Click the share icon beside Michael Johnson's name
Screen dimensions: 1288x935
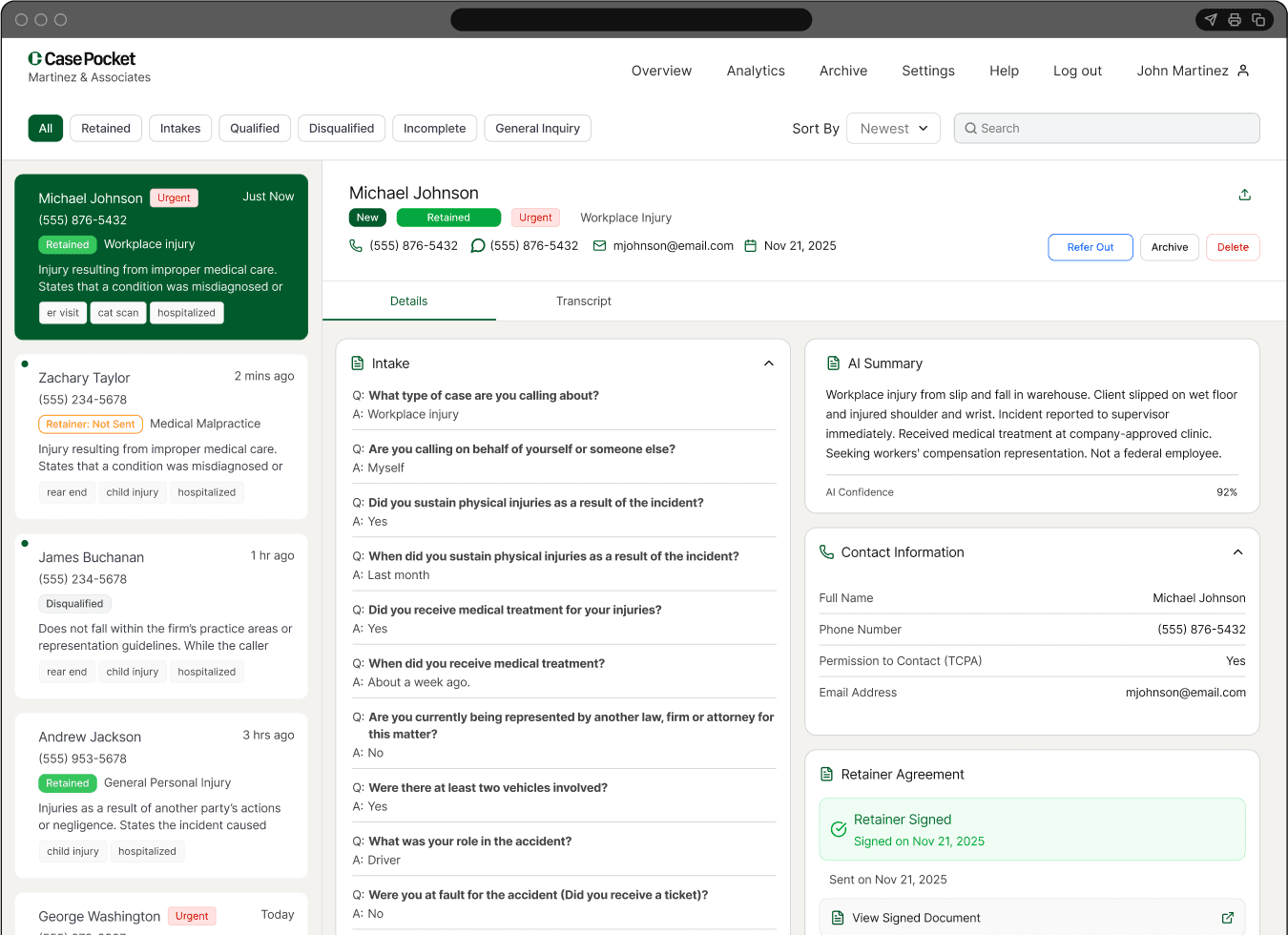click(x=1244, y=195)
